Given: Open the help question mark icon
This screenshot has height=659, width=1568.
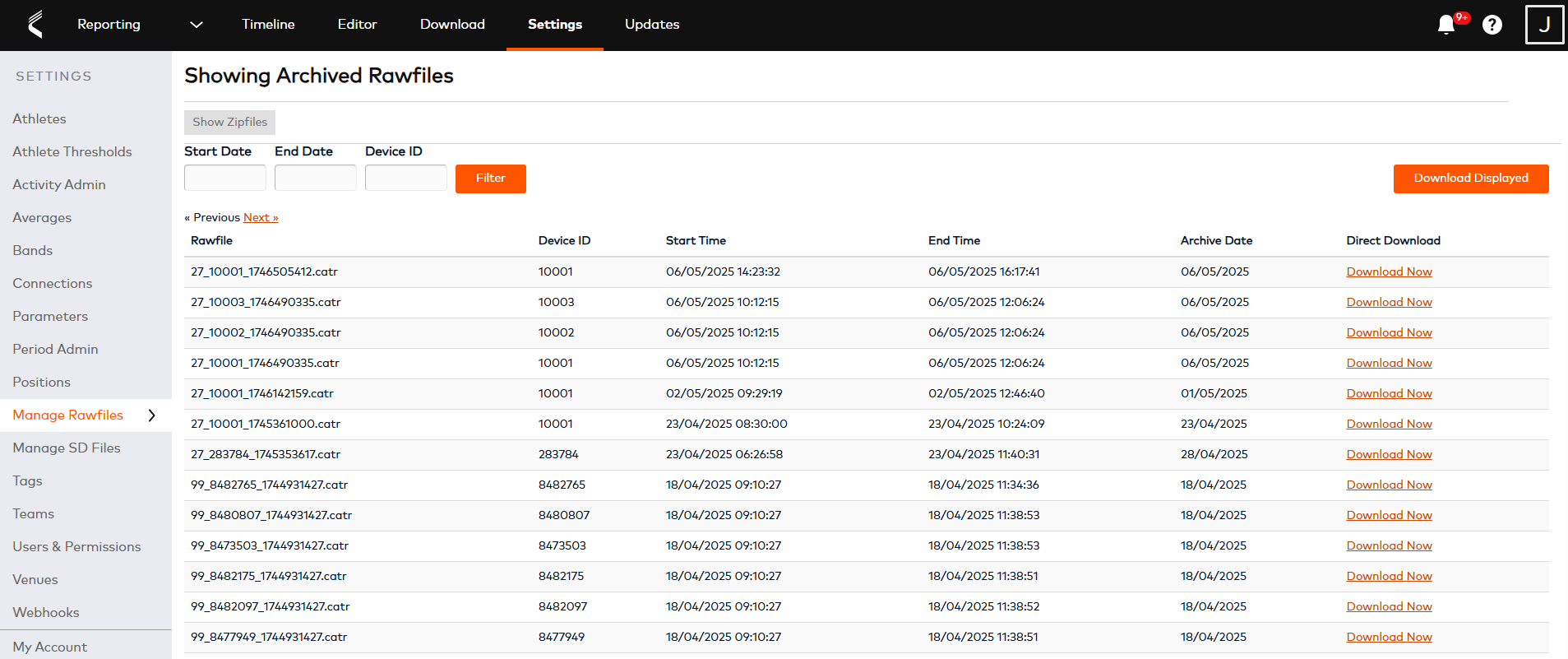Looking at the screenshot, I should [x=1492, y=25].
